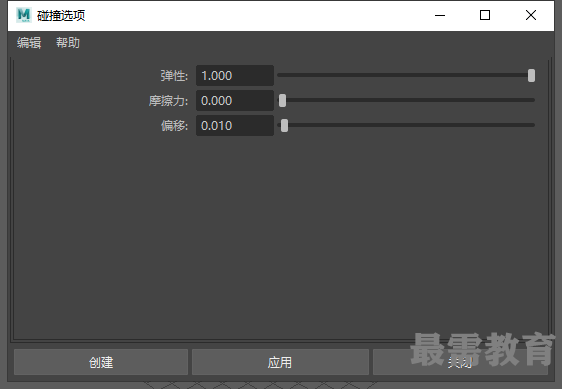Minimize the 碰撞选项 window
This screenshot has width=562, height=389.
point(440,15)
